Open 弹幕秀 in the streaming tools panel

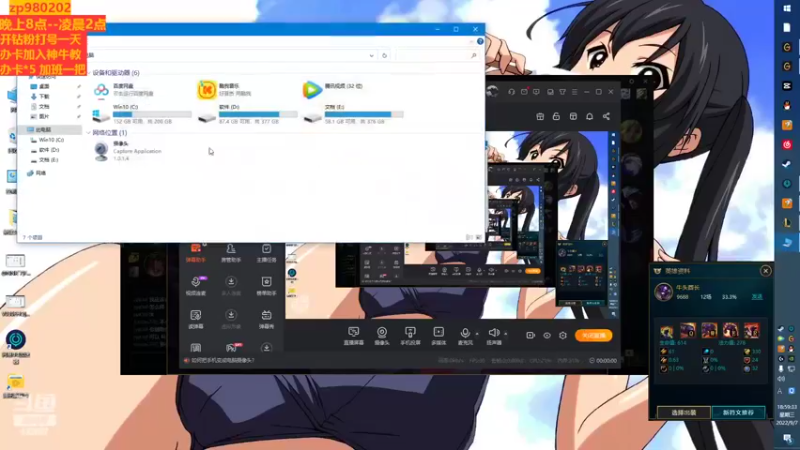(x=266, y=319)
